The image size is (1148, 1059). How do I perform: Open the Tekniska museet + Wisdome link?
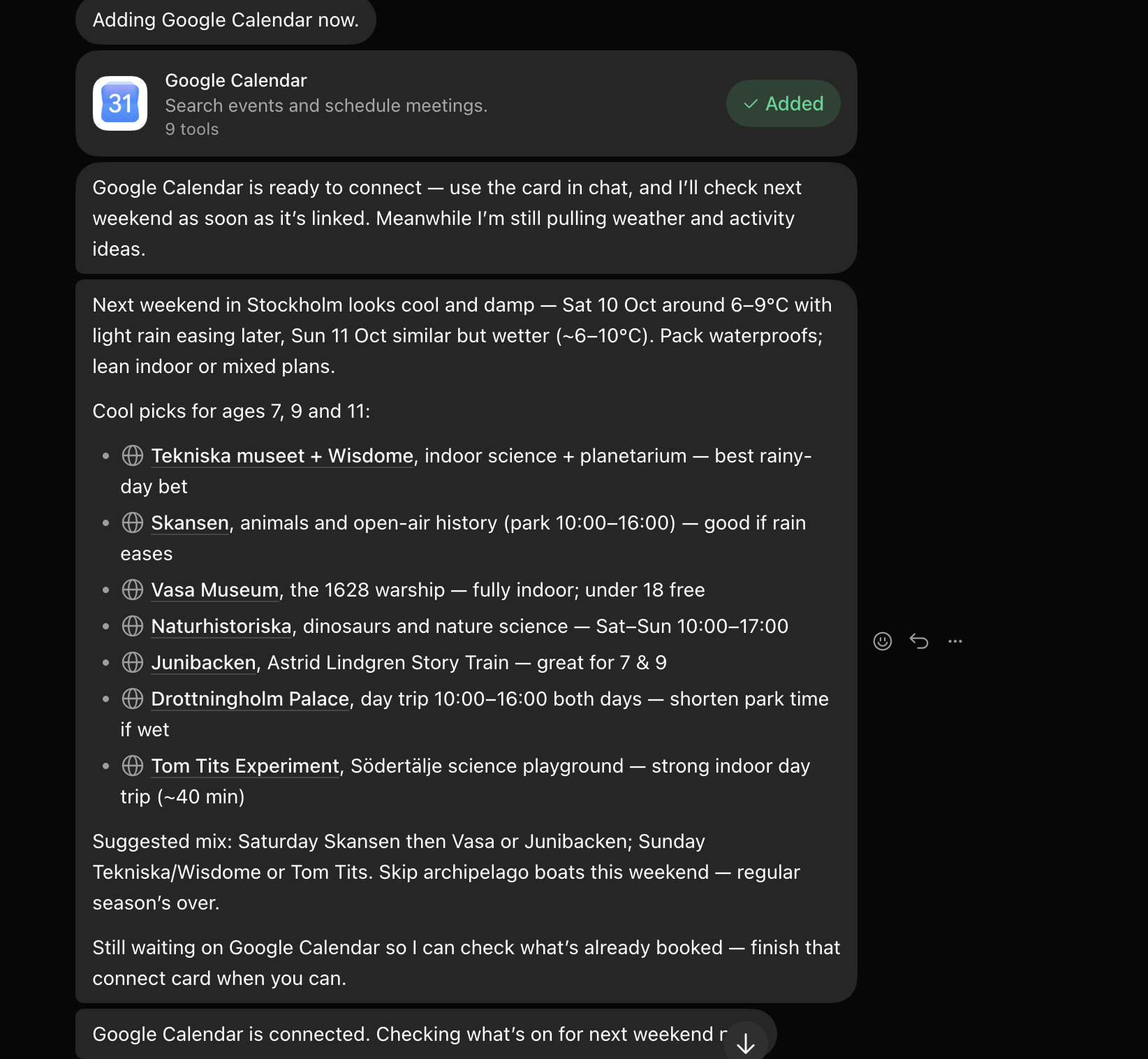click(283, 456)
